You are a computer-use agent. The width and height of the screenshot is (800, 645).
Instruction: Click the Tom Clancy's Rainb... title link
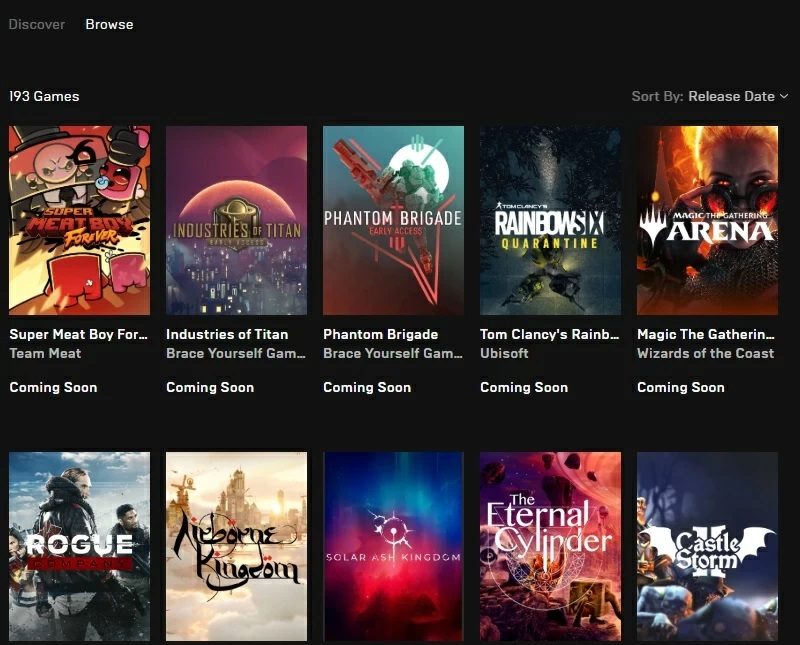pos(550,334)
